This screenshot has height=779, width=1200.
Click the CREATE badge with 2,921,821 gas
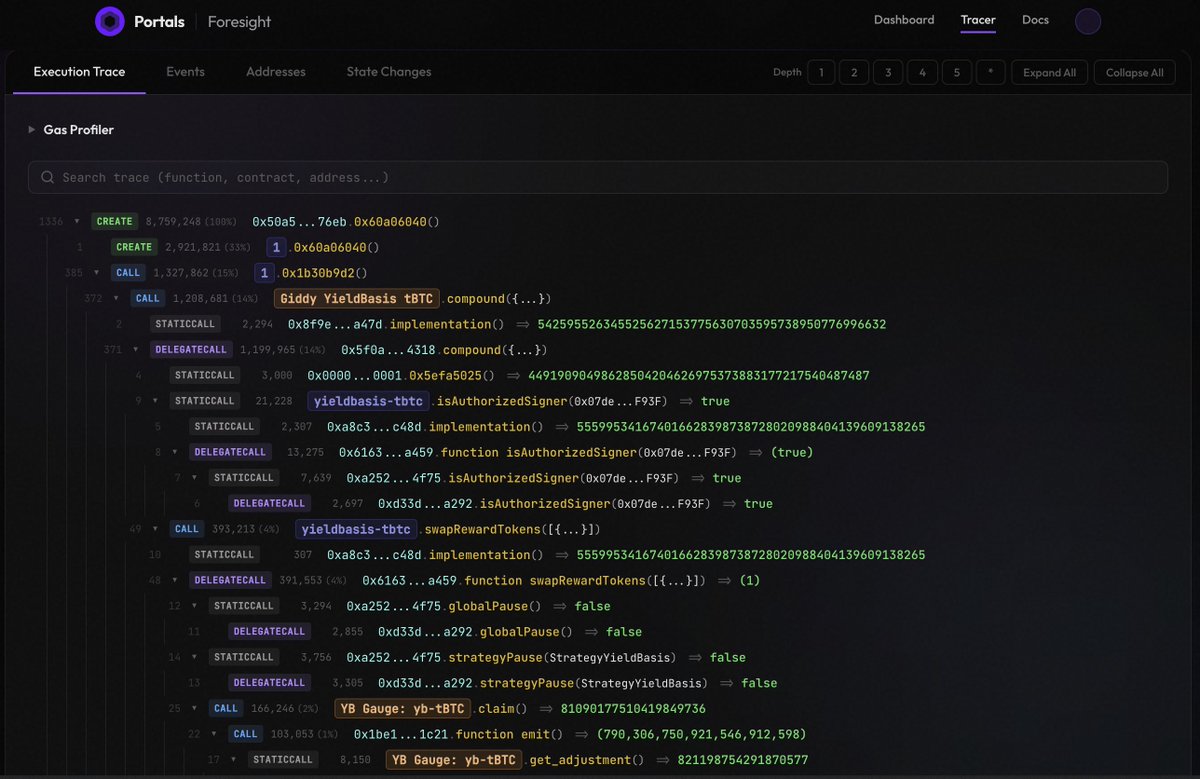[134, 247]
